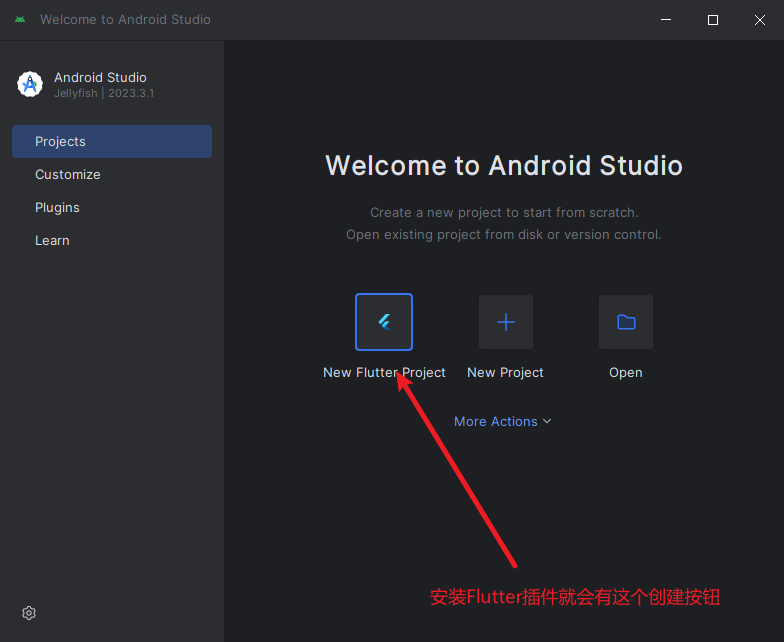Open the settings gear in bottom-left corner
Viewport: 784px width, 642px height.
[29, 613]
